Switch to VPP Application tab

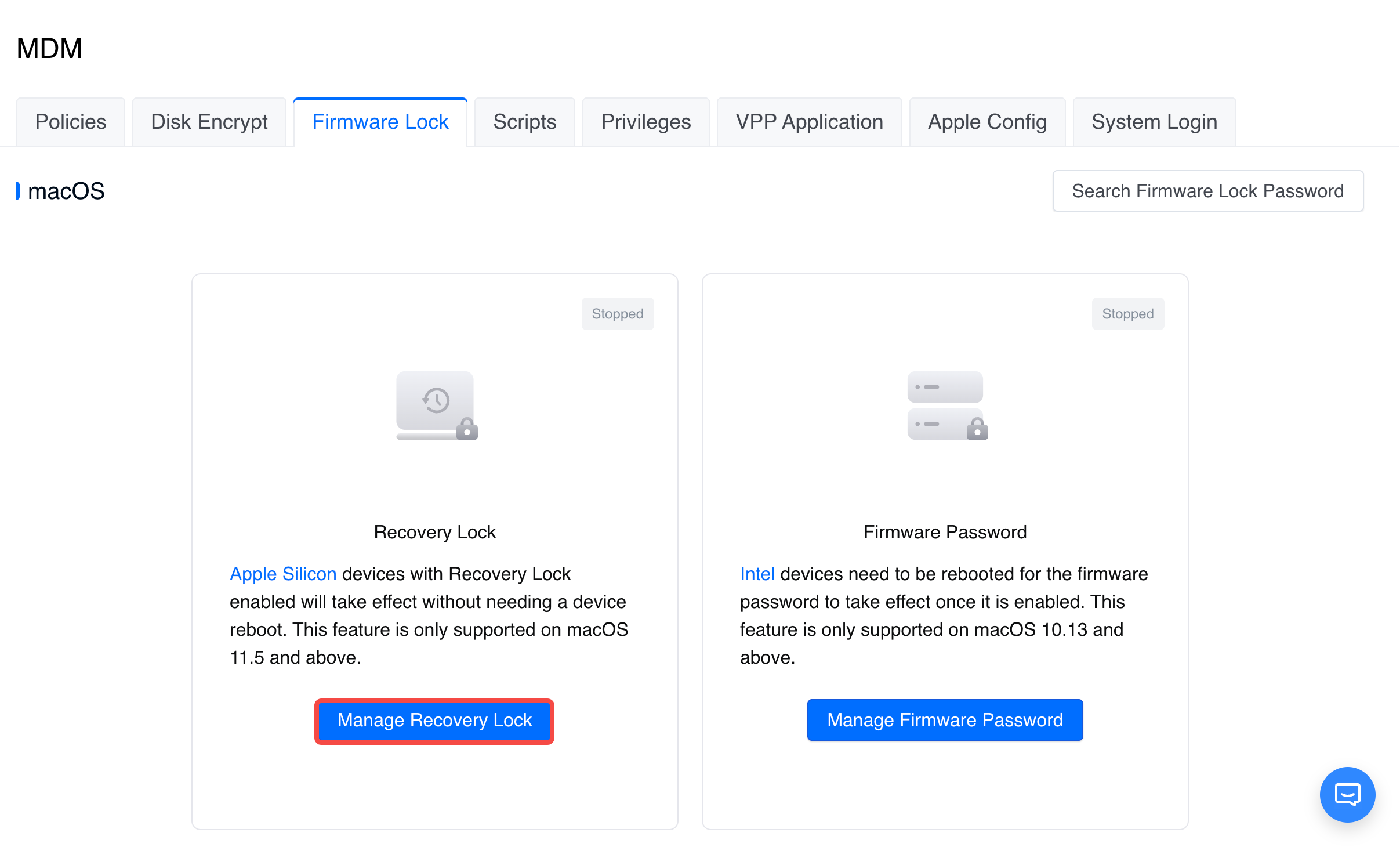tap(809, 122)
